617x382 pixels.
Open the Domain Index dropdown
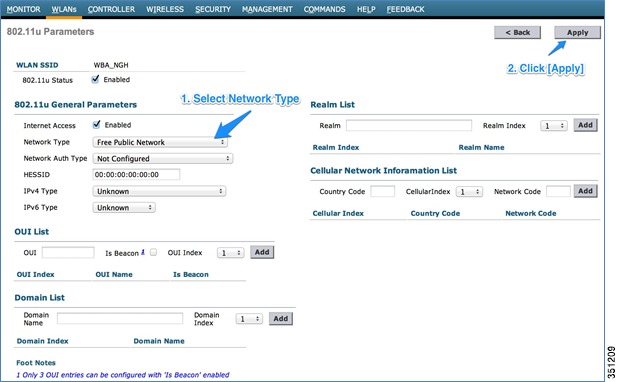click(249, 319)
